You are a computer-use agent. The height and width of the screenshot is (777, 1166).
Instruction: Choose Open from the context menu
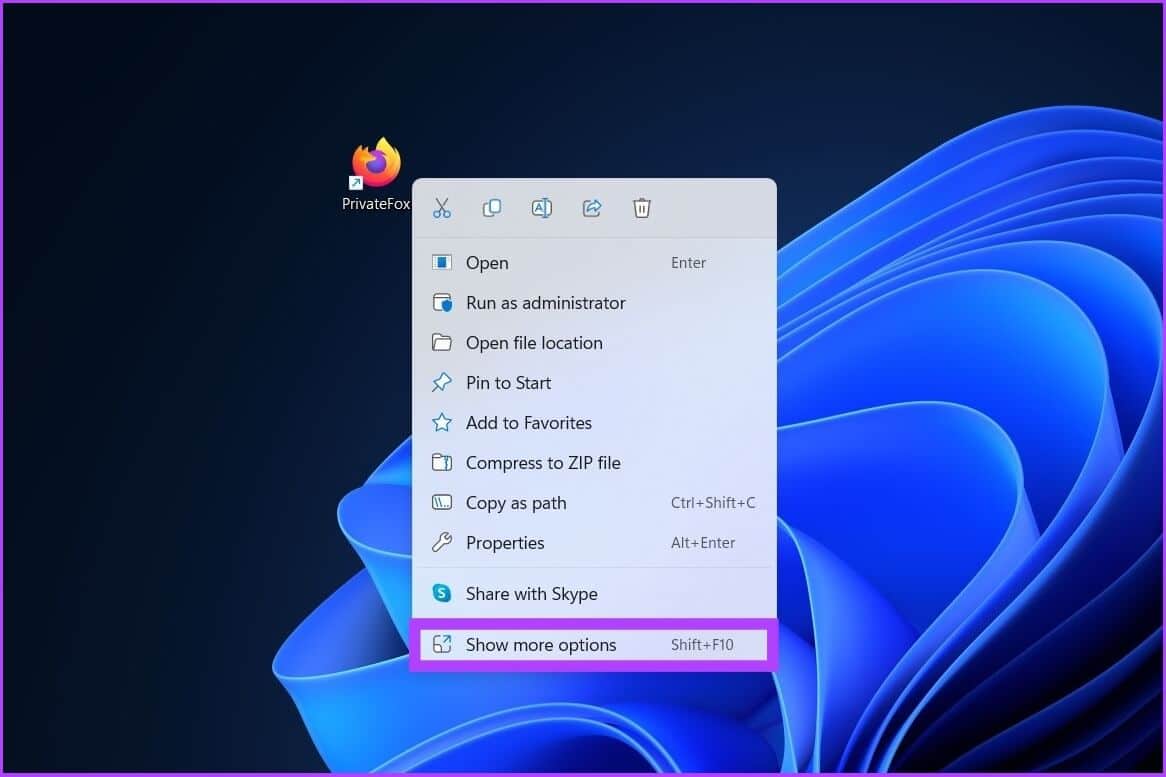594,262
